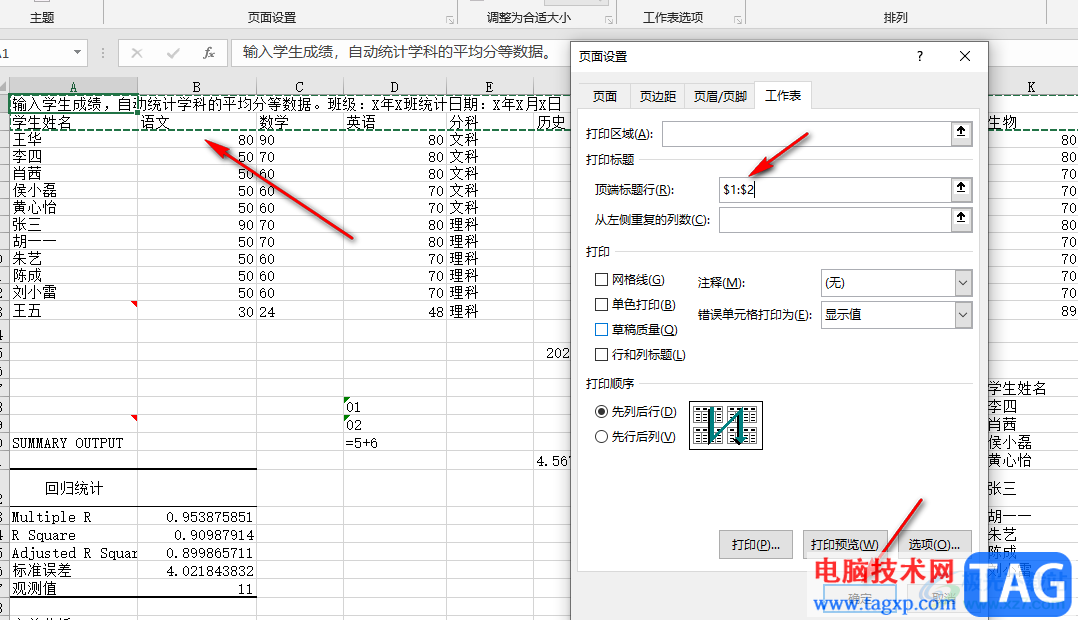
Task: Click the Print Preview button
Action: click(845, 544)
